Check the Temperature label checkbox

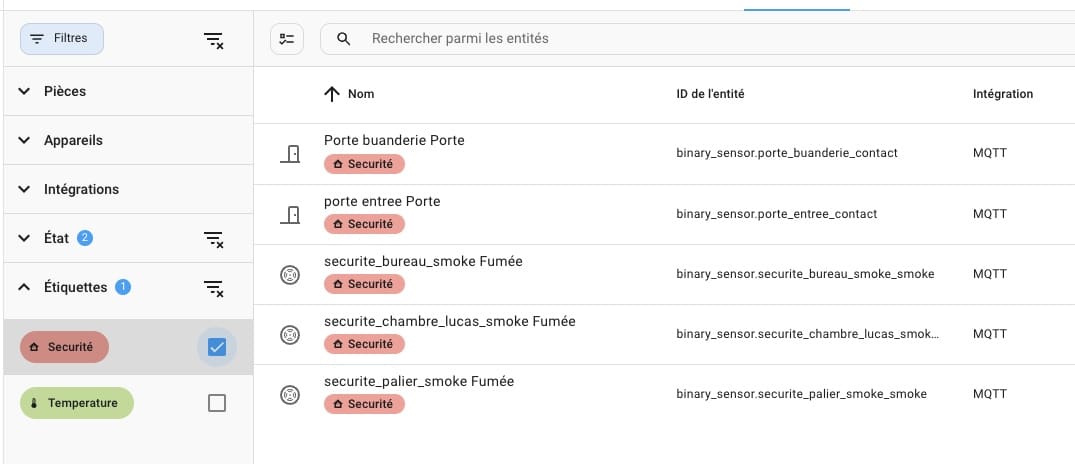[217, 404]
